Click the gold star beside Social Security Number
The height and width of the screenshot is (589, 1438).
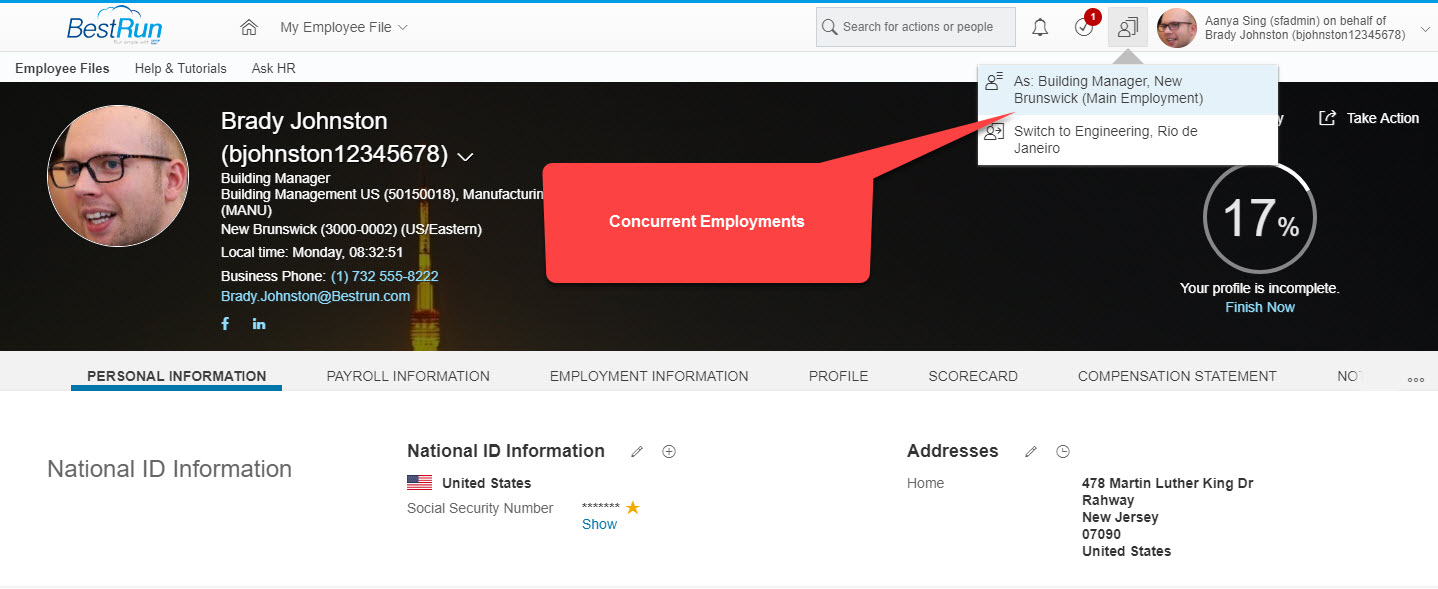pyautogui.click(x=632, y=507)
